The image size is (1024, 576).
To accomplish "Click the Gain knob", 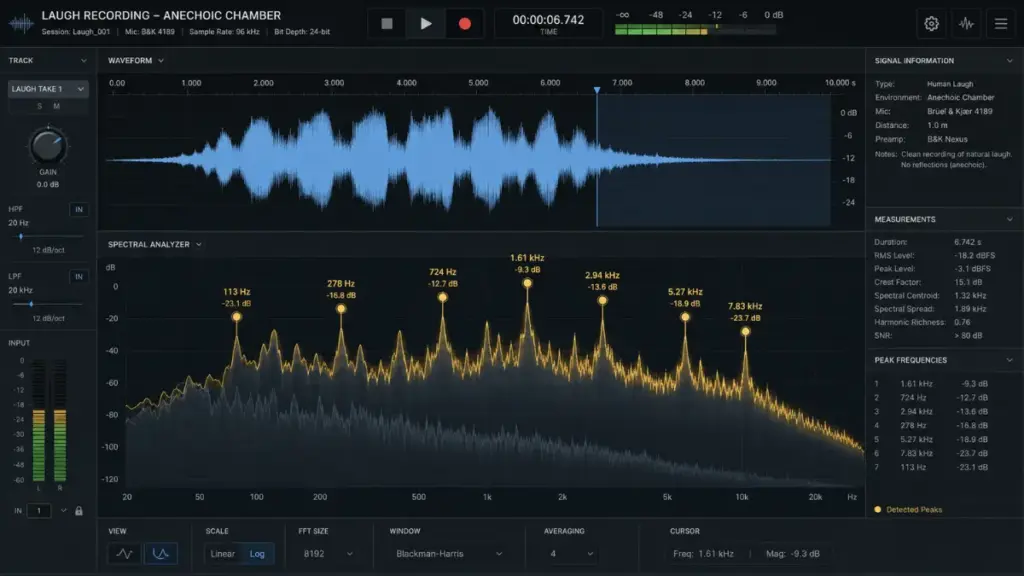I will (48, 146).
